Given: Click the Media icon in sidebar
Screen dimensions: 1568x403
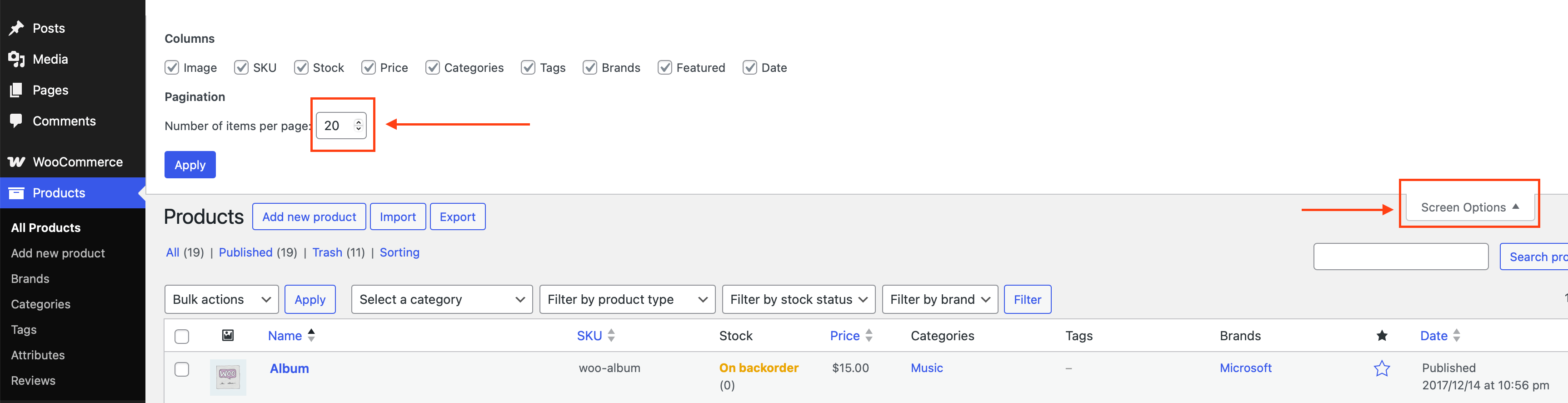Looking at the screenshot, I should click(x=16, y=59).
